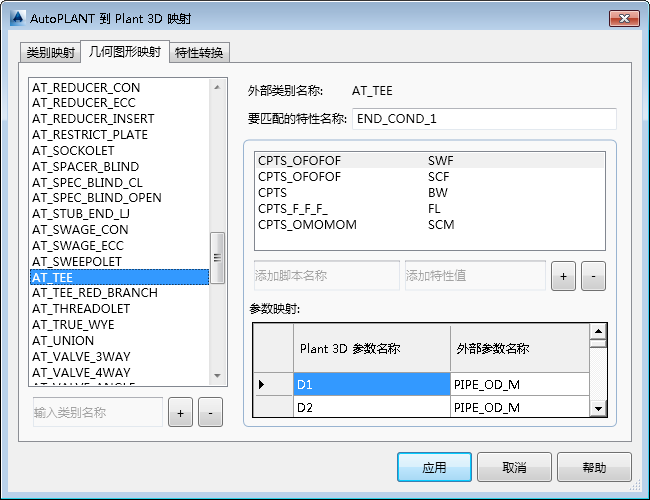Screen dimensions: 650x500
Task: Click the 应用 button
Action: tap(434, 467)
